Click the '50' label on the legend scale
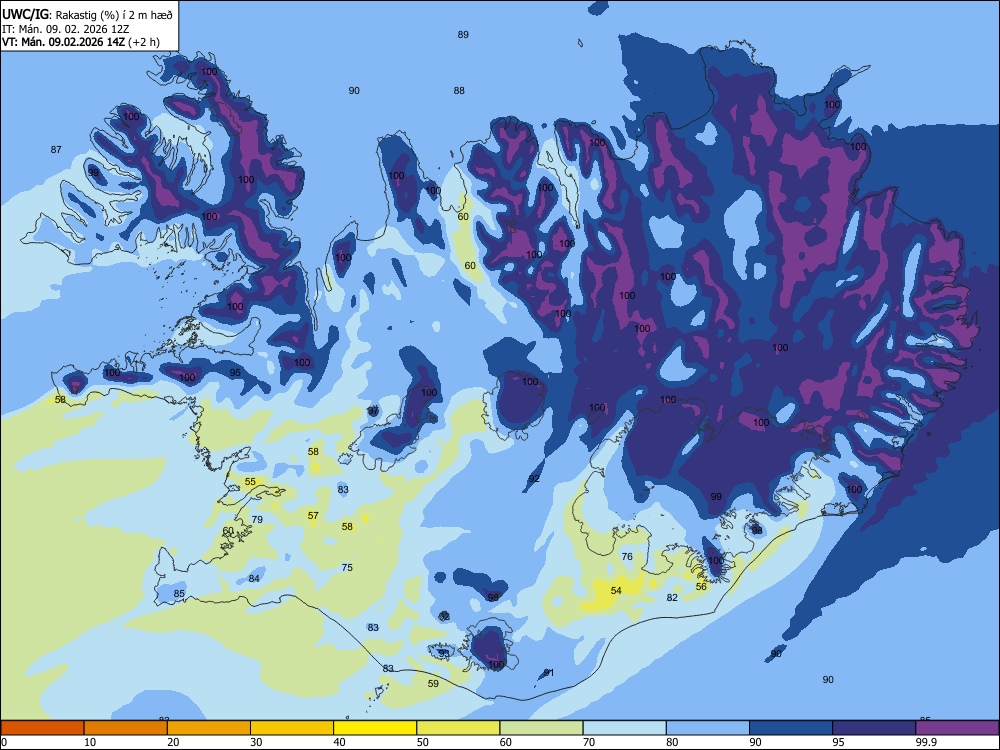The height and width of the screenshot is (750, 1000). 423,742
